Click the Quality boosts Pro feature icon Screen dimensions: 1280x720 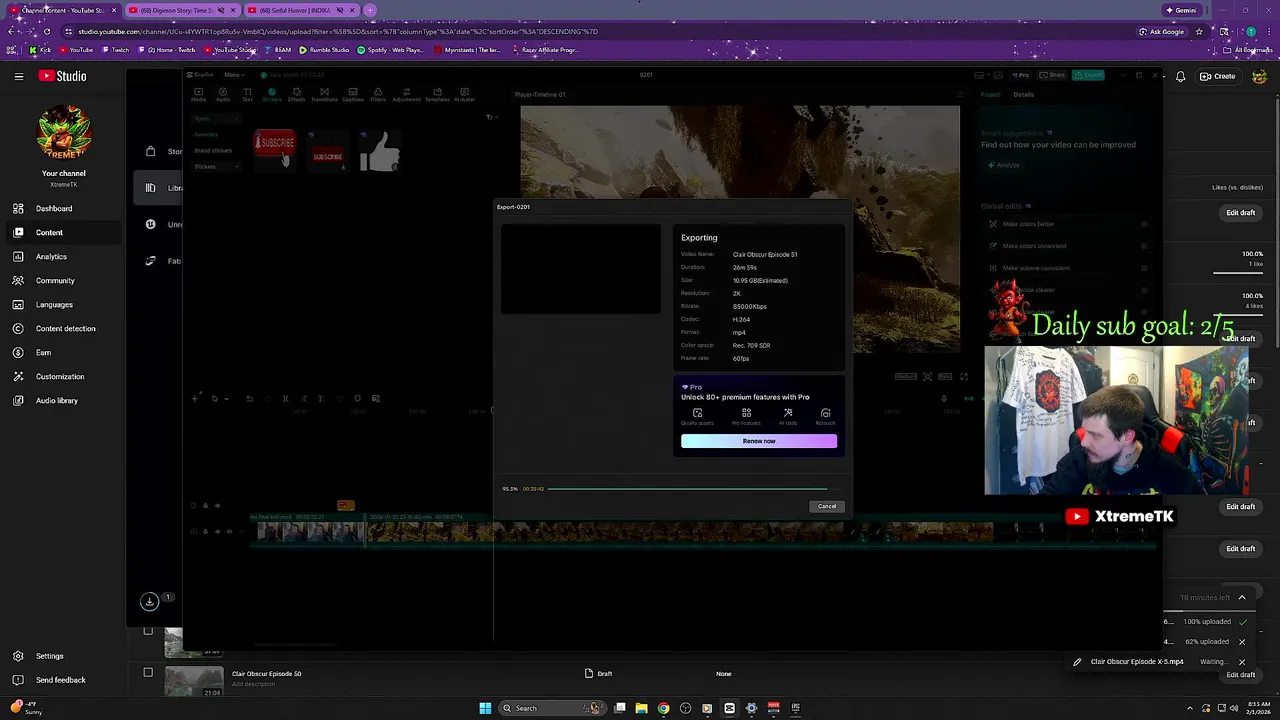[x=698, y=416]
